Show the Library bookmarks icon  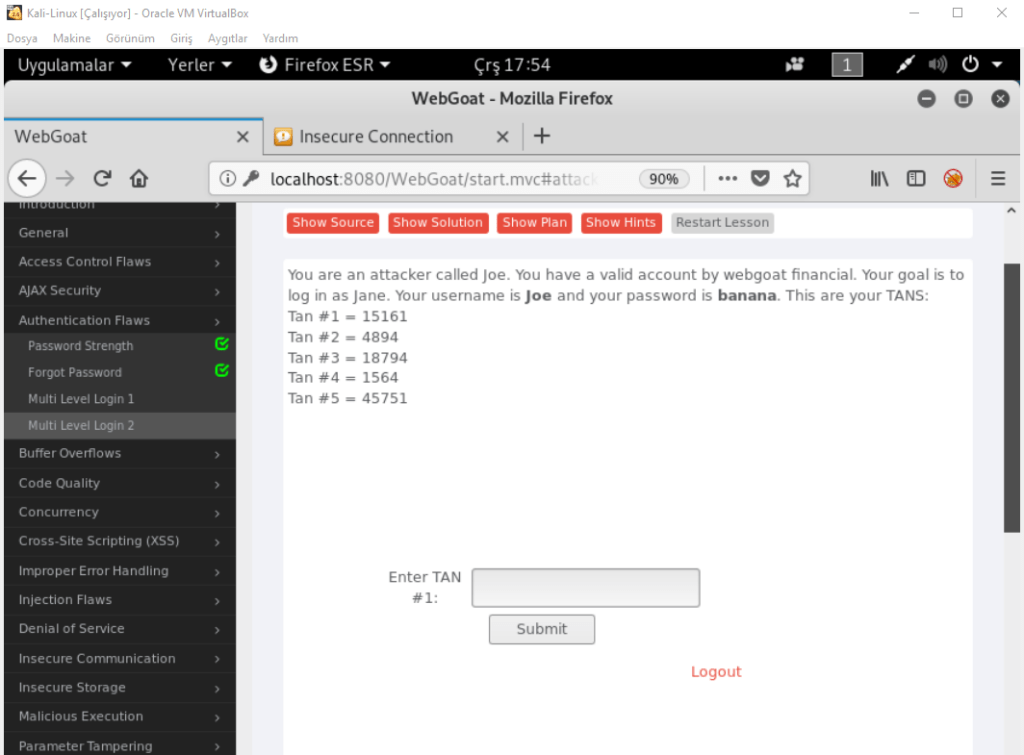pyautogui.click(x=880, y=179)
